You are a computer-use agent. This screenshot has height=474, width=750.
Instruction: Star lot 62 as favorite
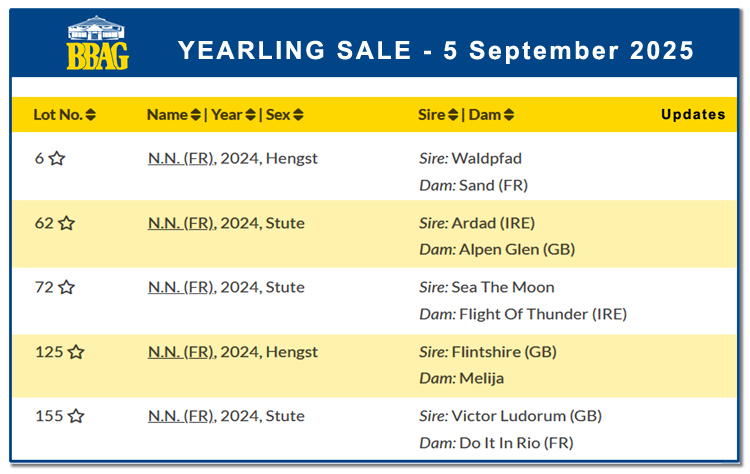coord(66,223)
